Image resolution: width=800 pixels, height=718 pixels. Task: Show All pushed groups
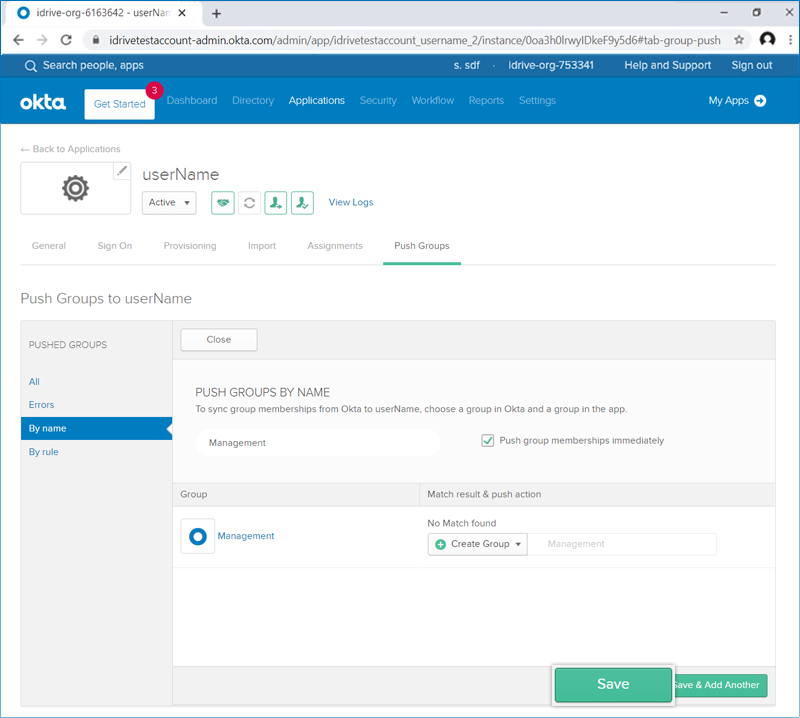(34, 382)
